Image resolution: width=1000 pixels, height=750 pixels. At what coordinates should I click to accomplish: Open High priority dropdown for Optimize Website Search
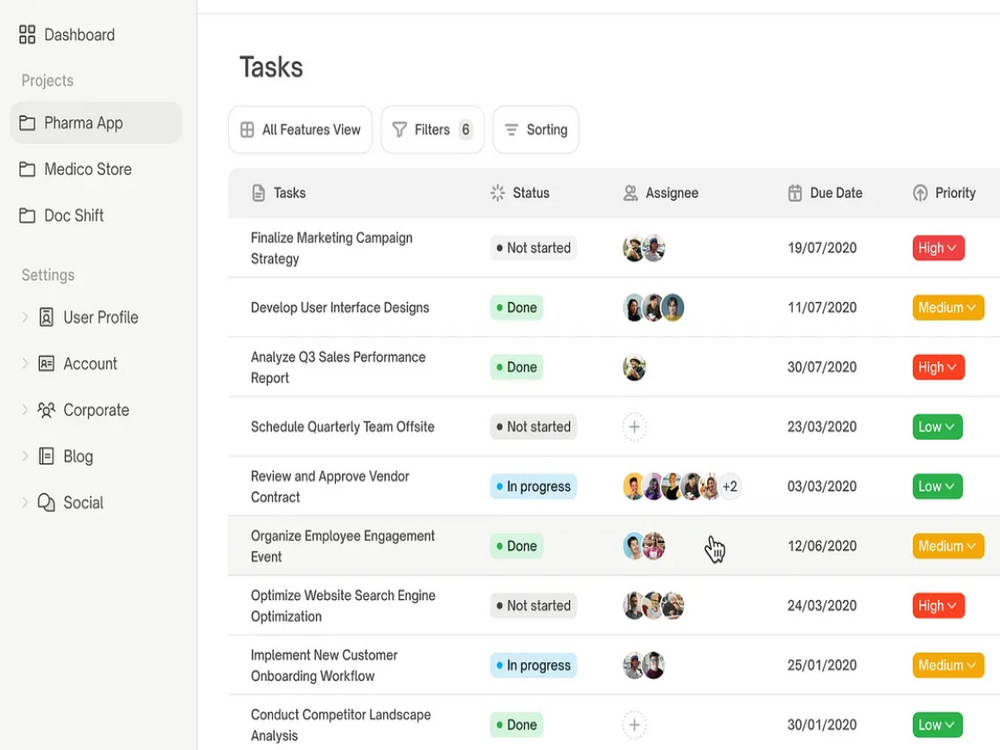938,605
